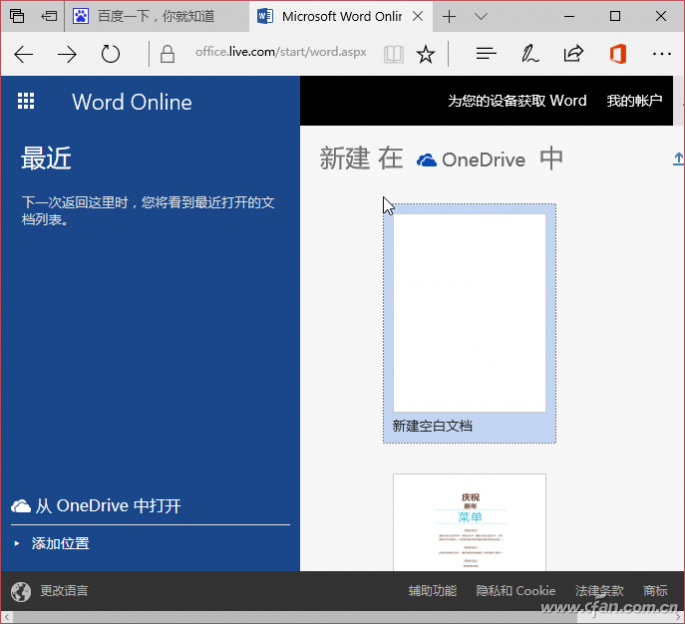Click the upload arrow icon beside OneDrive

click(678, 159)
